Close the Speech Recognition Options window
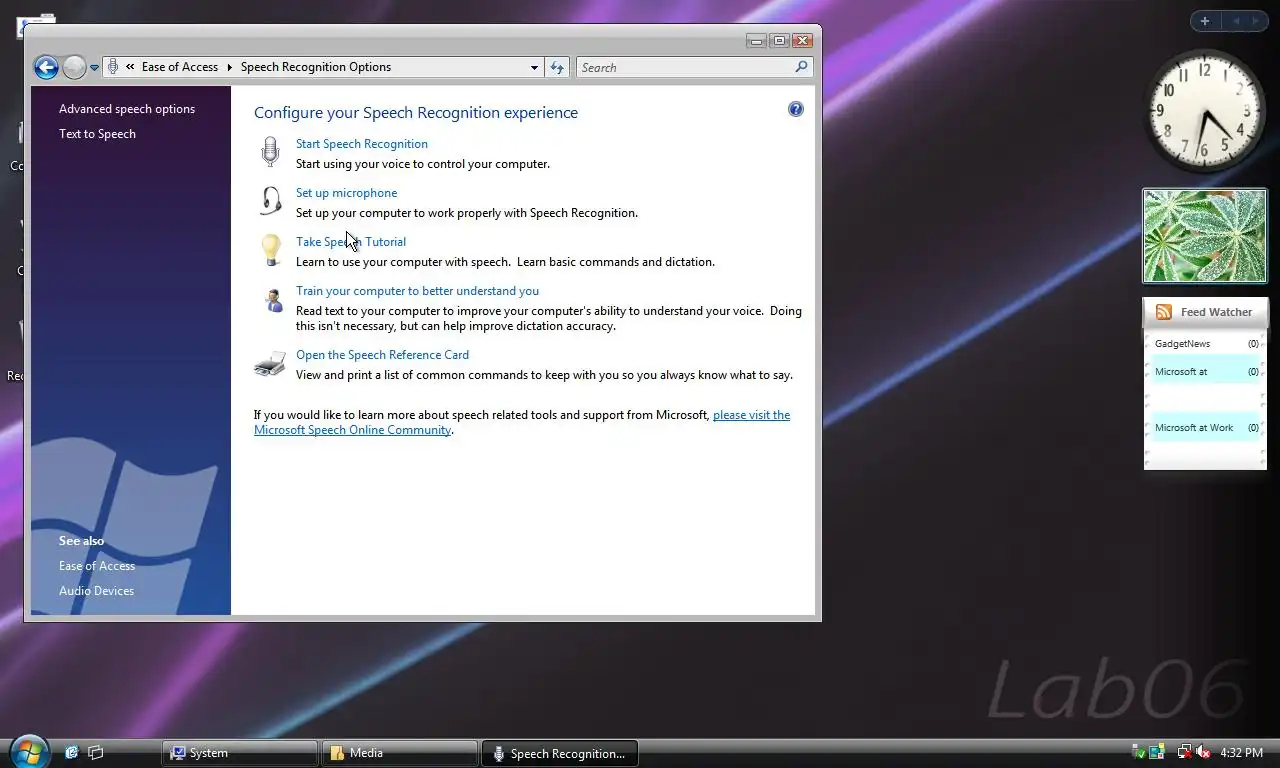Image resolution: width=1280 pixels, height=768 pixels. tap(803, 41)
